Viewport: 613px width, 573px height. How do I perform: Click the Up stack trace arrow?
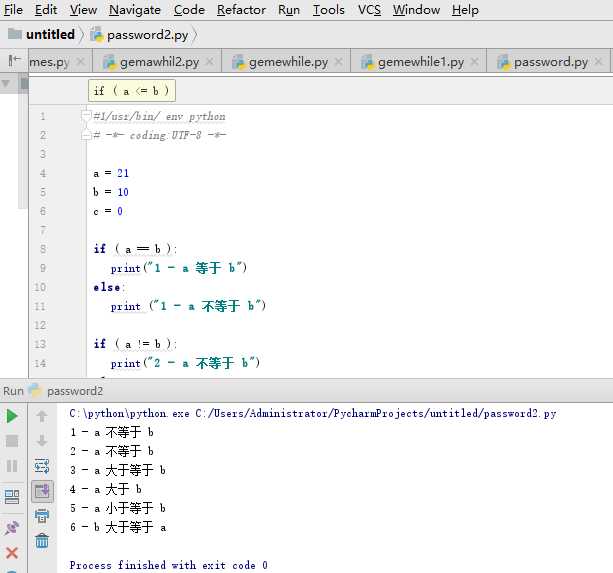[42, 416]
